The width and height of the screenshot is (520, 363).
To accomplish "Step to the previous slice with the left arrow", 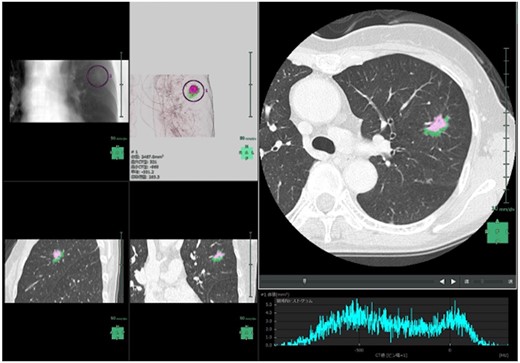I will (x=442, y=282).
